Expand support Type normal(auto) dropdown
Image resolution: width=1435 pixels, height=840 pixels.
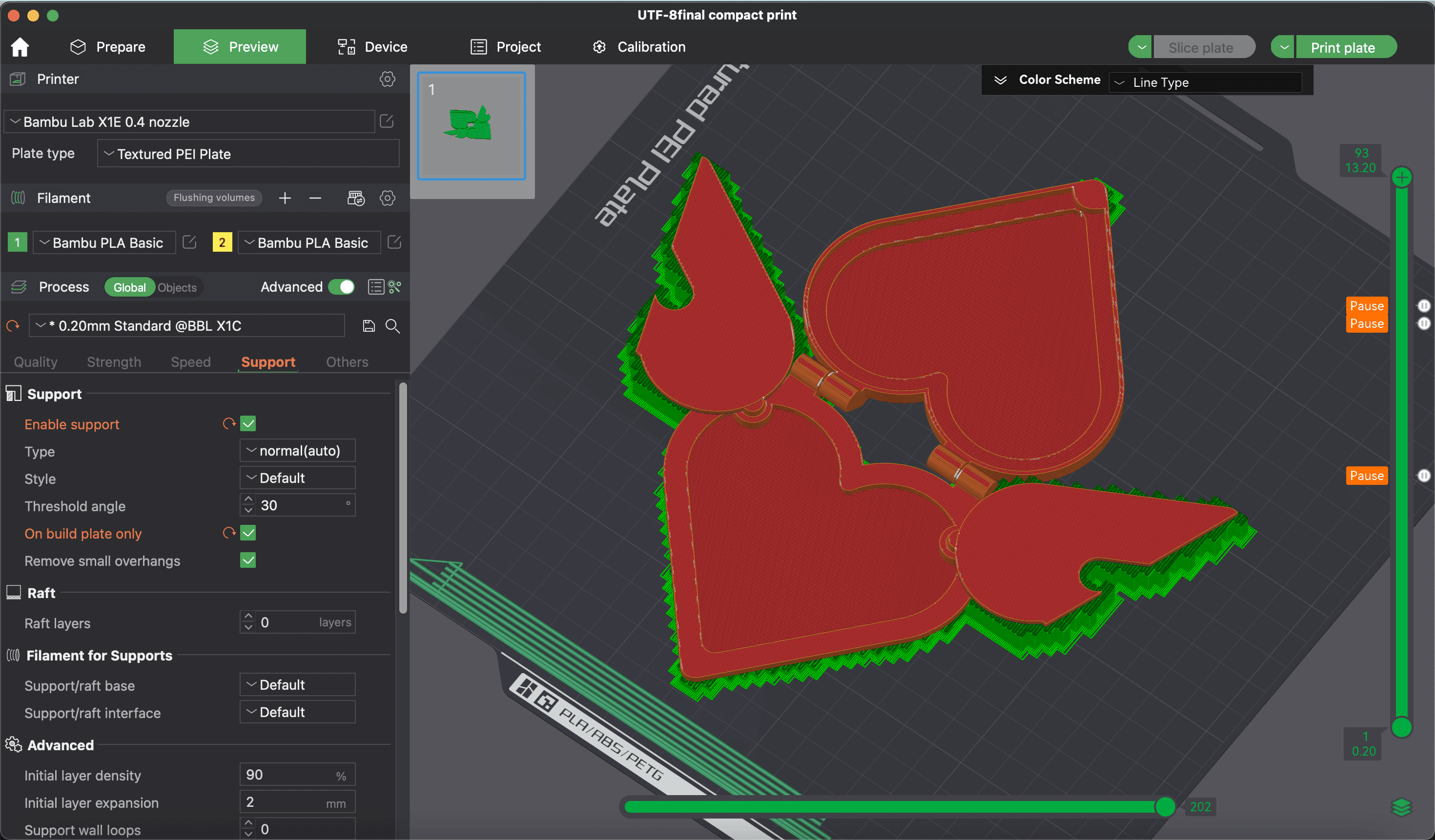[x=297, y=451]
